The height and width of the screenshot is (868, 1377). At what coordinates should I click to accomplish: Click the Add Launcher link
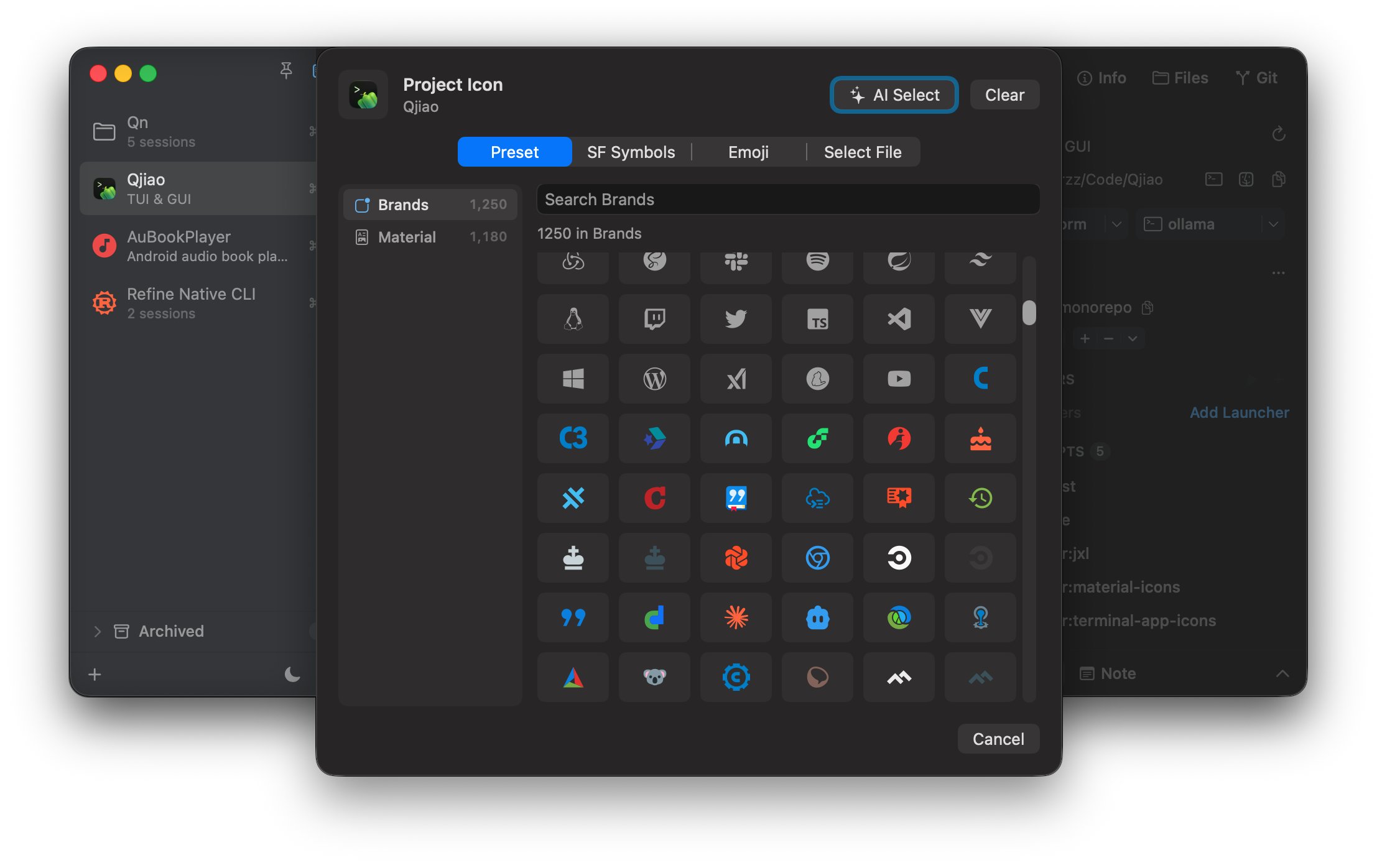(x=1239, y=413)
